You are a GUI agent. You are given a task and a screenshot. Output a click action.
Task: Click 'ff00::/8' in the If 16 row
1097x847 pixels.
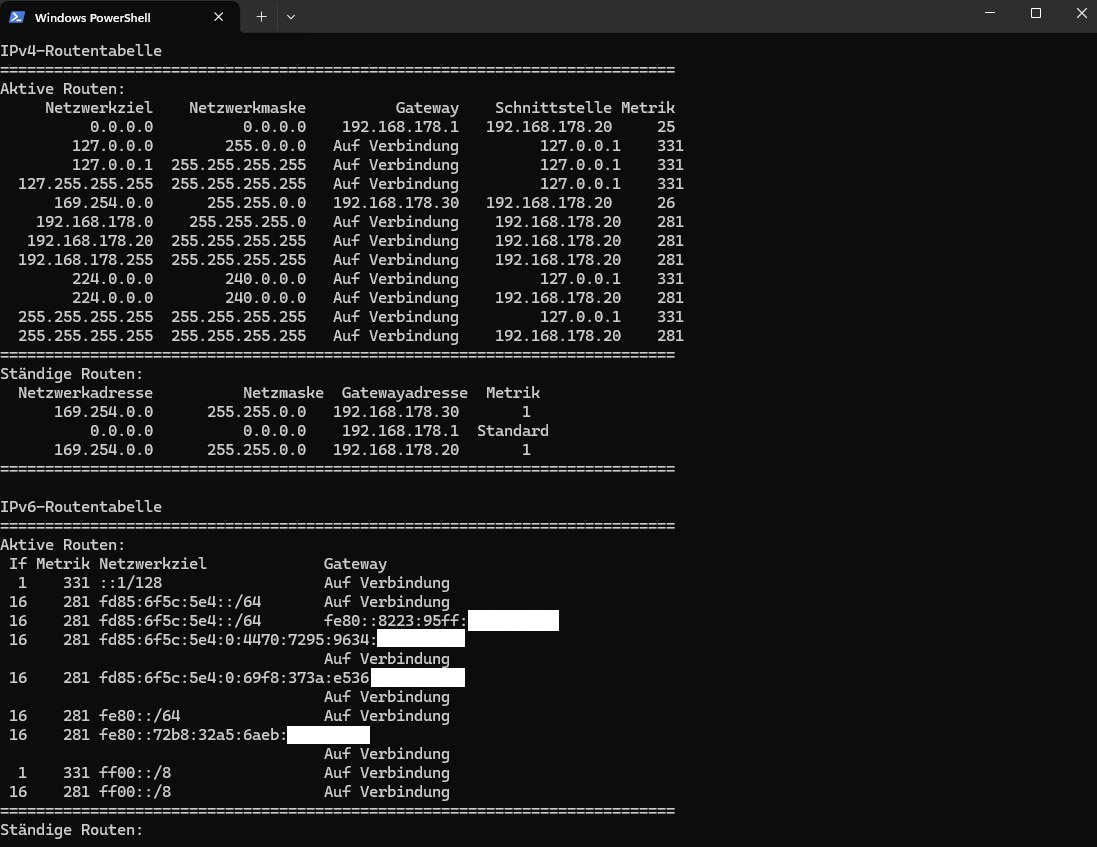[135, 792]
